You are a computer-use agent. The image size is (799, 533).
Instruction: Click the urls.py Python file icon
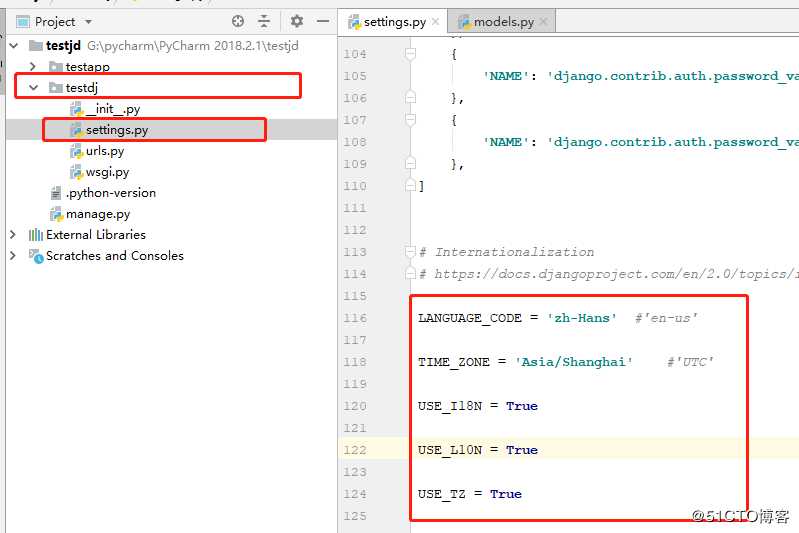[x=76, y=151]
